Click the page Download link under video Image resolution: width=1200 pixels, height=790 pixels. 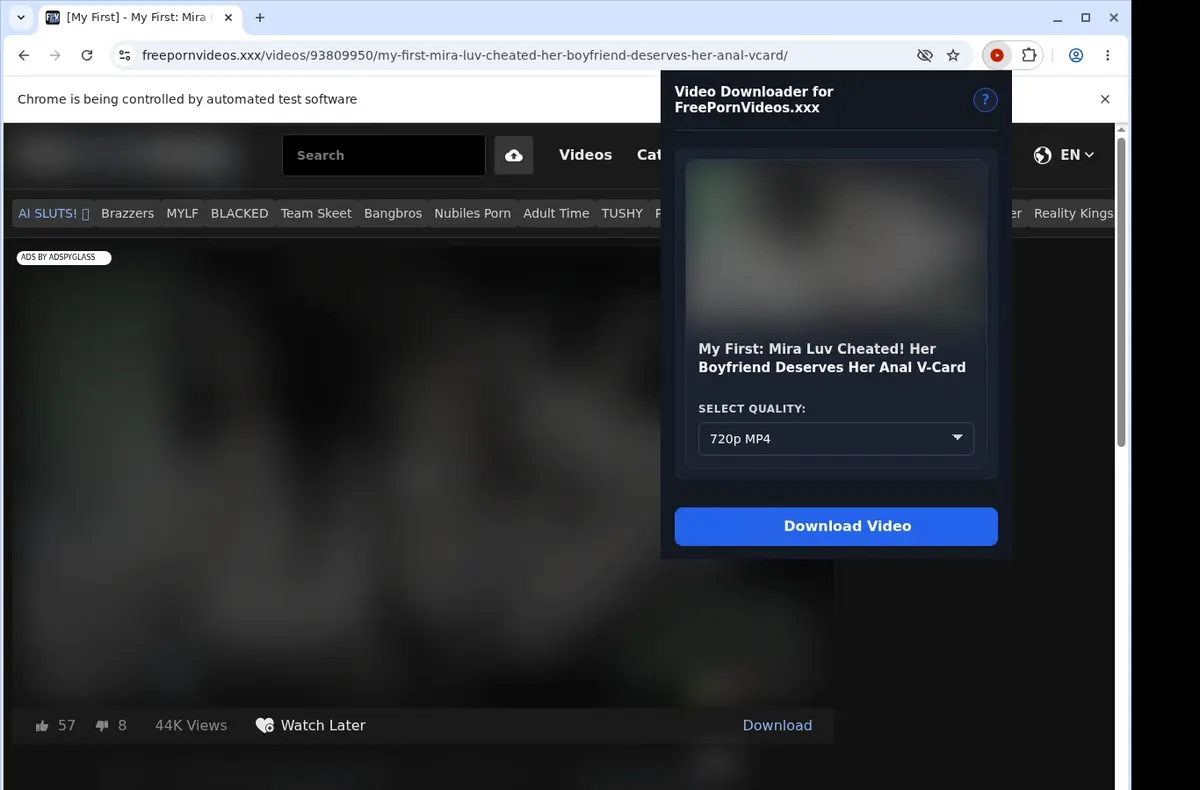tap(777, 726)
